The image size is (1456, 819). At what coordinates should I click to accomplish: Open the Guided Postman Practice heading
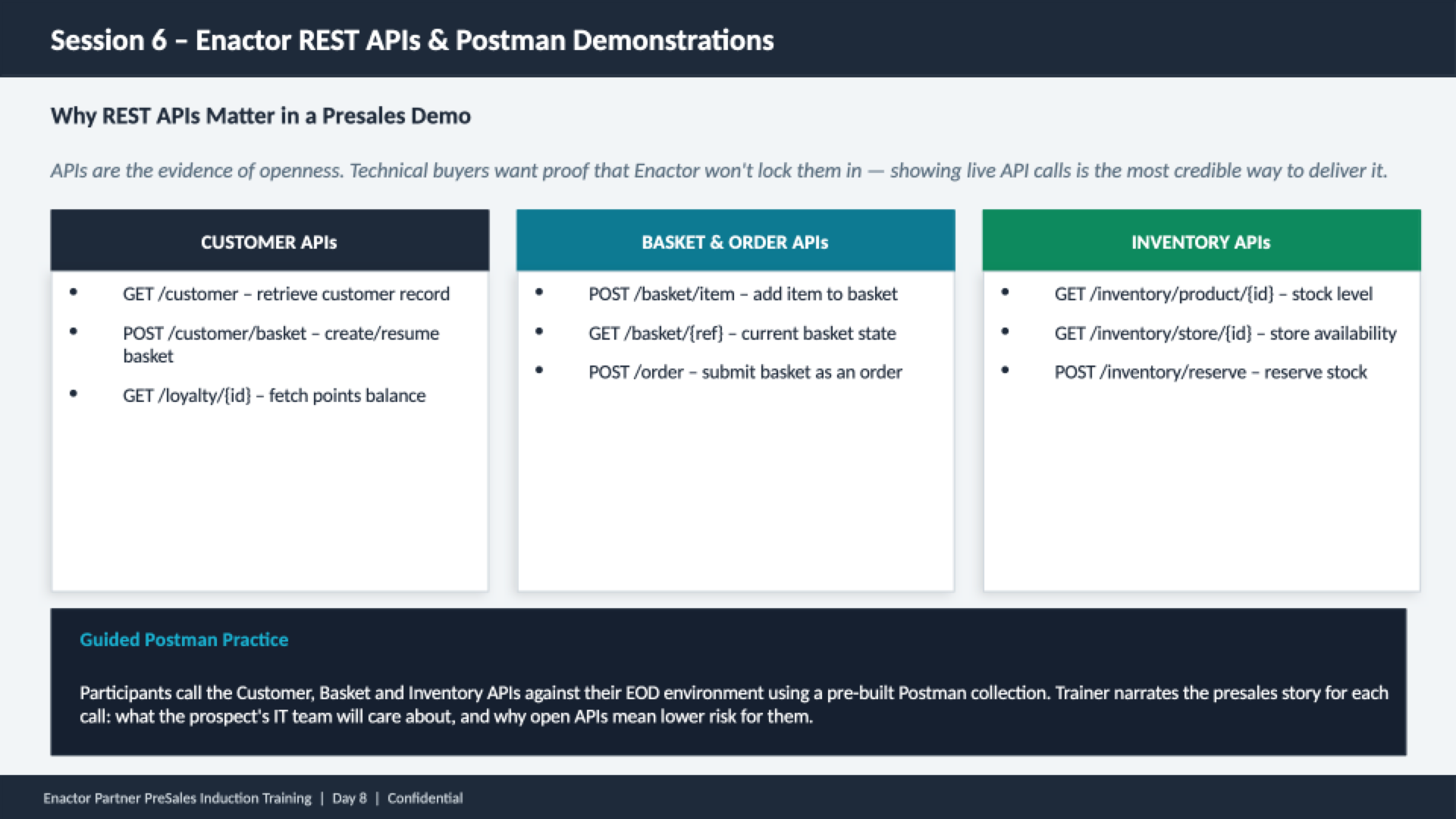pos(184,639)
